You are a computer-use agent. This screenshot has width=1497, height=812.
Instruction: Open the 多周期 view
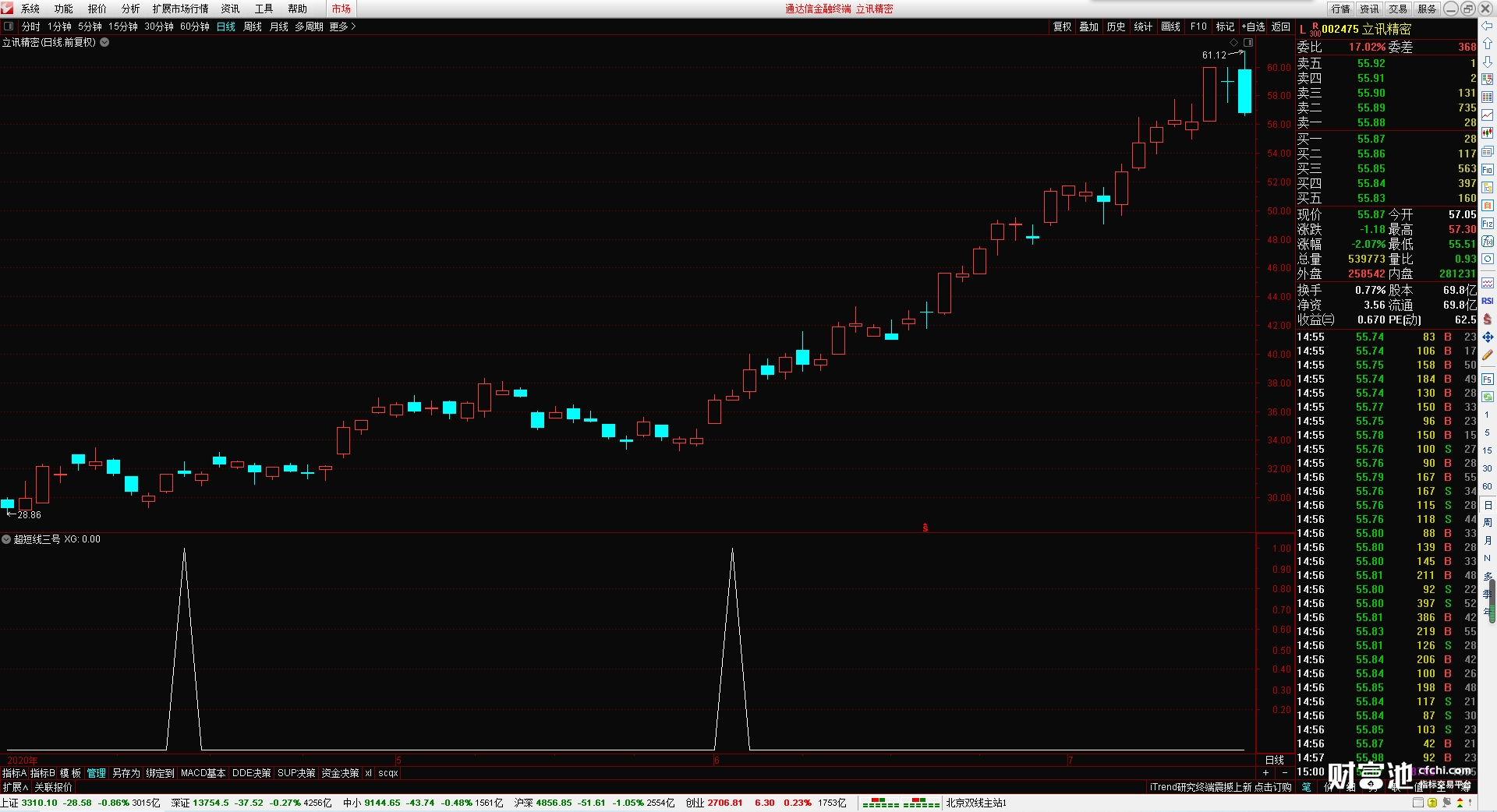point(309,26)
